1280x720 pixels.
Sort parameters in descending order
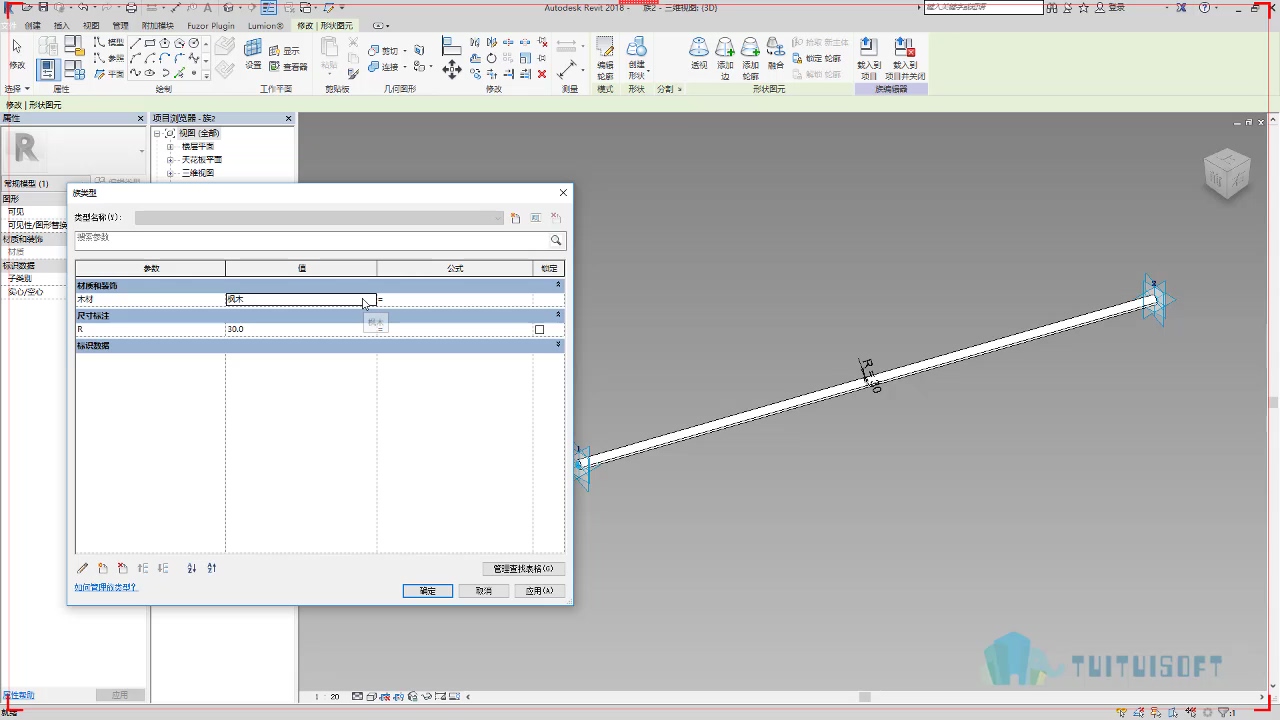coord(212,568)
